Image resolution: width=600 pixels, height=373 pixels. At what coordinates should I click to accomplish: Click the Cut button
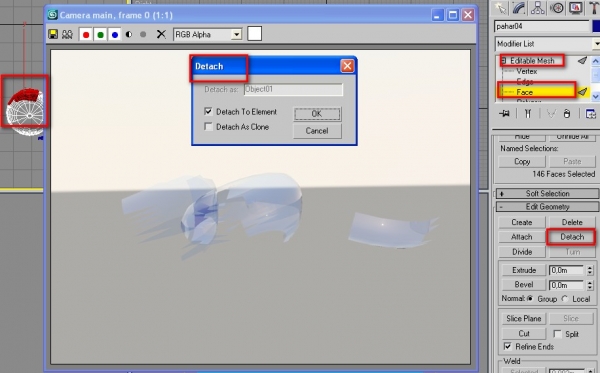[523, 334]
